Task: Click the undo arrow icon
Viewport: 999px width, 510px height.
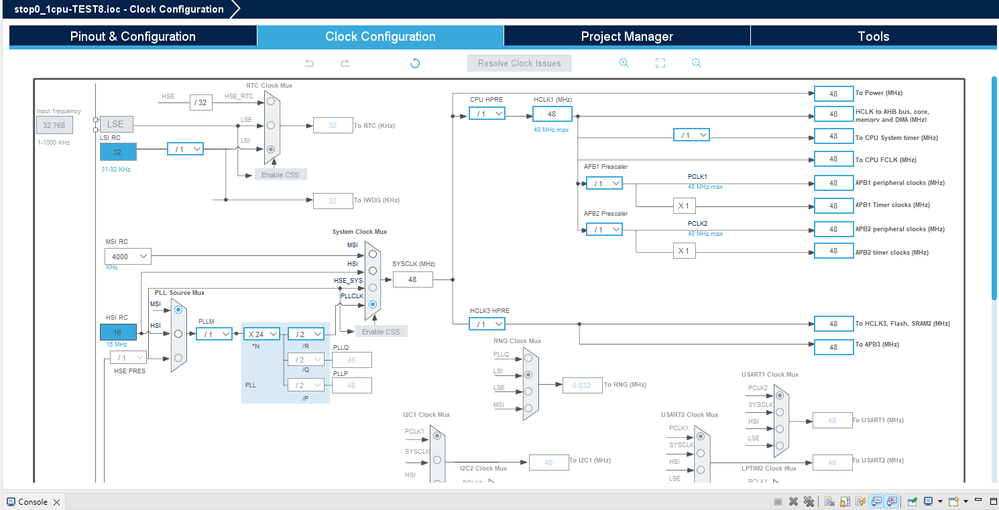Action: pyautogui.click(x=309, y=63)
